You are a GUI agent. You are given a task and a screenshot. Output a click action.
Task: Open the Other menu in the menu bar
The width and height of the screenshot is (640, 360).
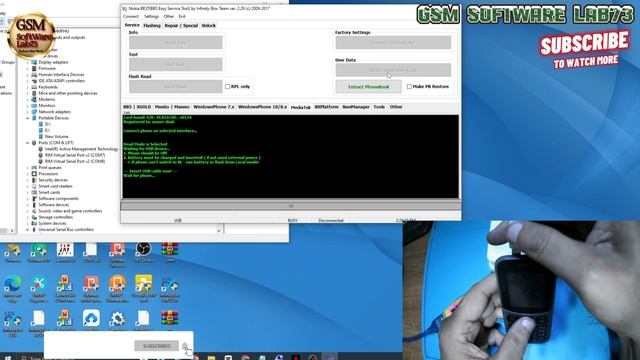pyautogui.click(x=169, y=16)
